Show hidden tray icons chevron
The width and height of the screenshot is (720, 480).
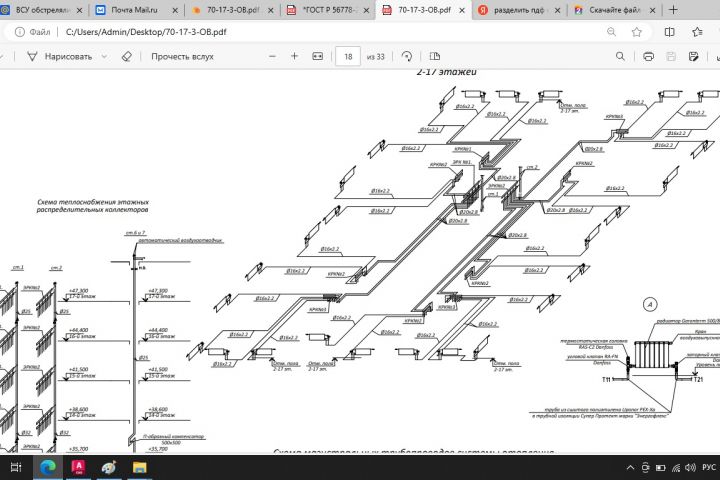coord(630,468)
